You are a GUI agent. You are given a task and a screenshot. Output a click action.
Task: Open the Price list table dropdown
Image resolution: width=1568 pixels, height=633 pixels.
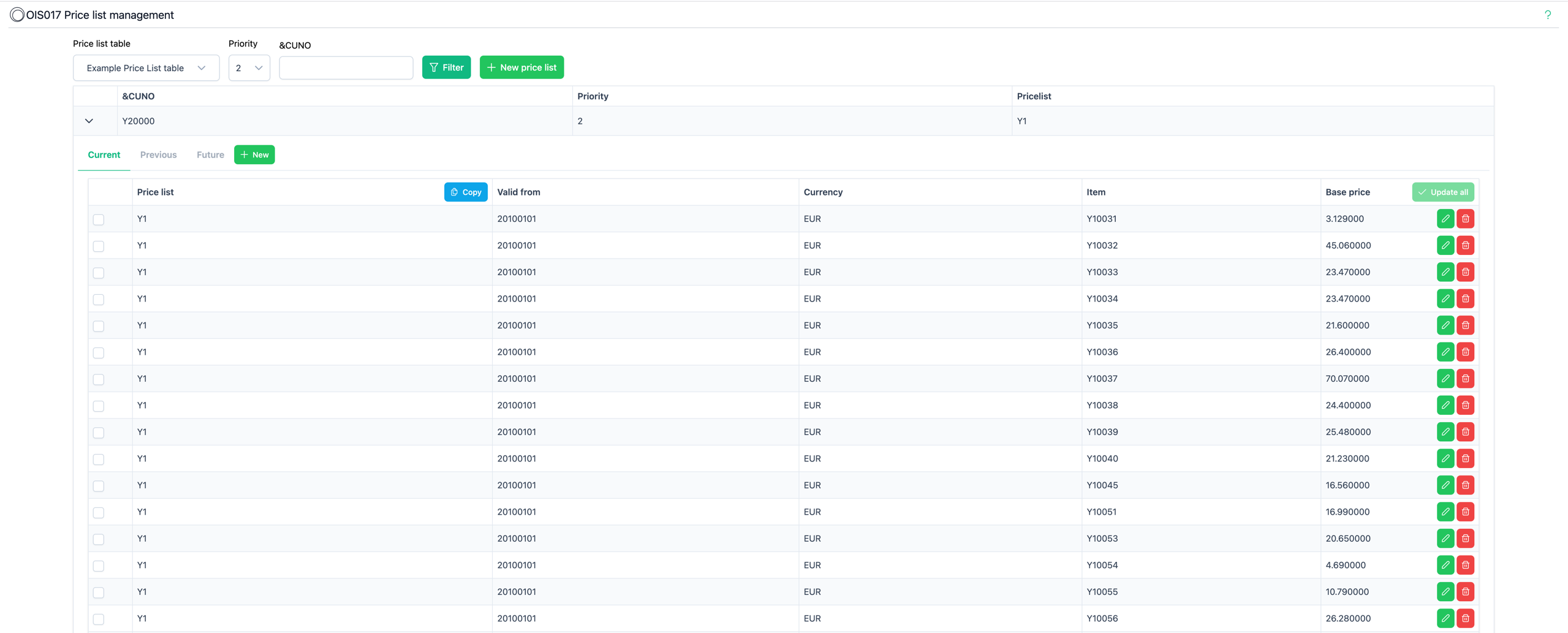tap(146, 67)
